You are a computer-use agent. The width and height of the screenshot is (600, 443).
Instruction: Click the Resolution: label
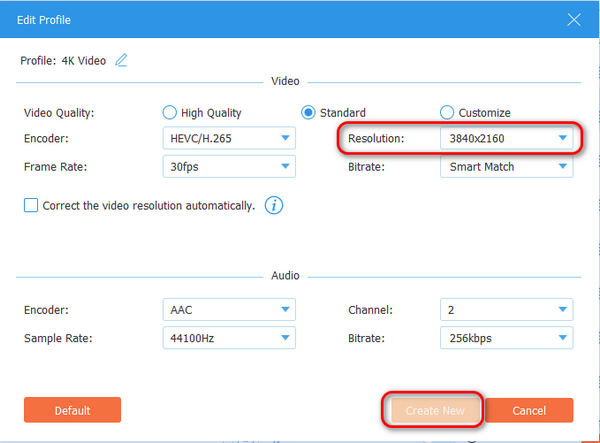coord(376,138)
